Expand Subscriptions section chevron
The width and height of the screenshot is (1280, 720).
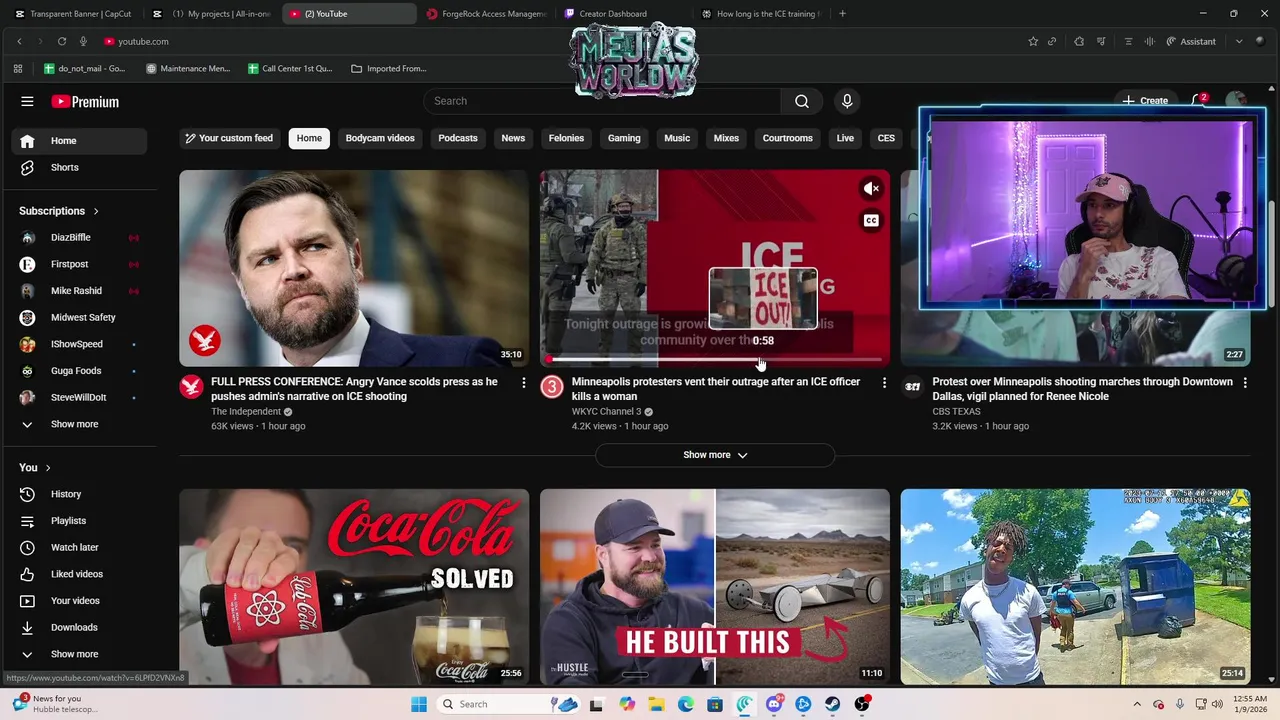click(96, 211)
